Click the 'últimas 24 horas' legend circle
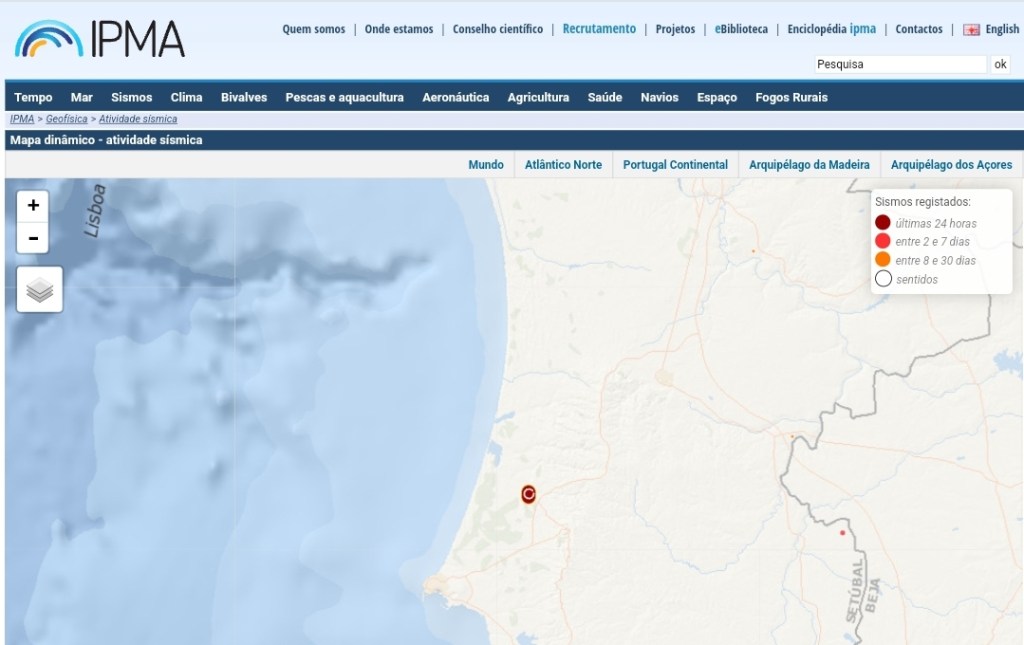The image size is (1024, 645). 883,223
